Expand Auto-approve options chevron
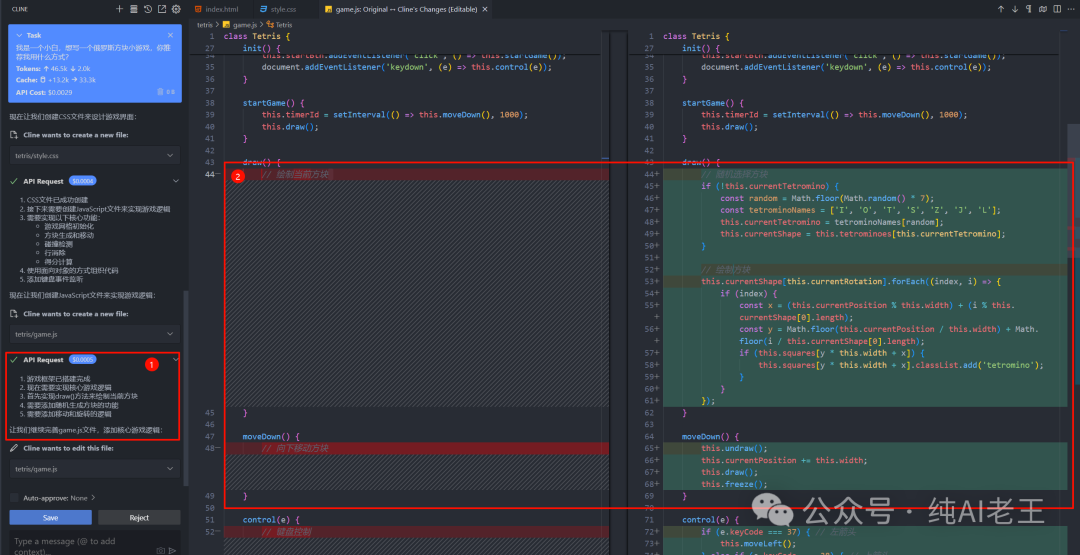Screen dimensions: 1080x555 [x=93, y=497]
